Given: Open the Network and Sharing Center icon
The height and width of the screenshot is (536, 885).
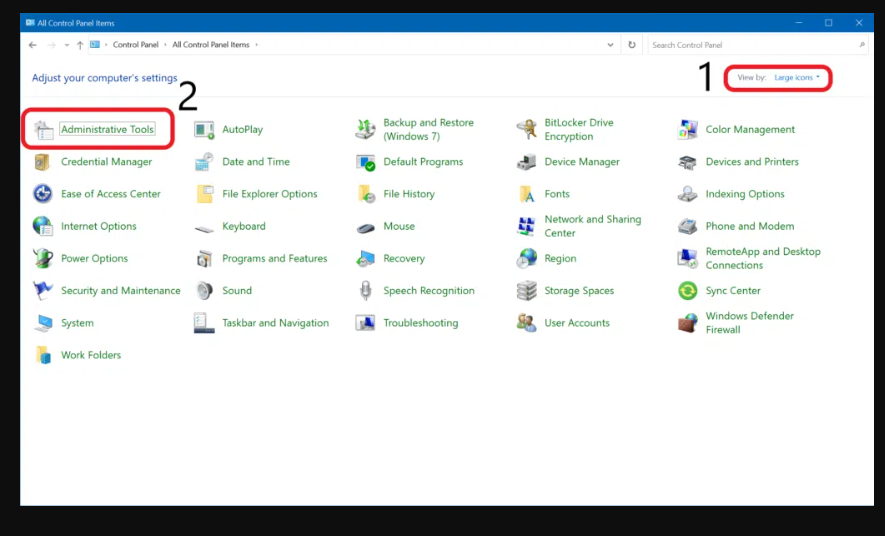Looking at the screenshot, I should click(526, 227).
